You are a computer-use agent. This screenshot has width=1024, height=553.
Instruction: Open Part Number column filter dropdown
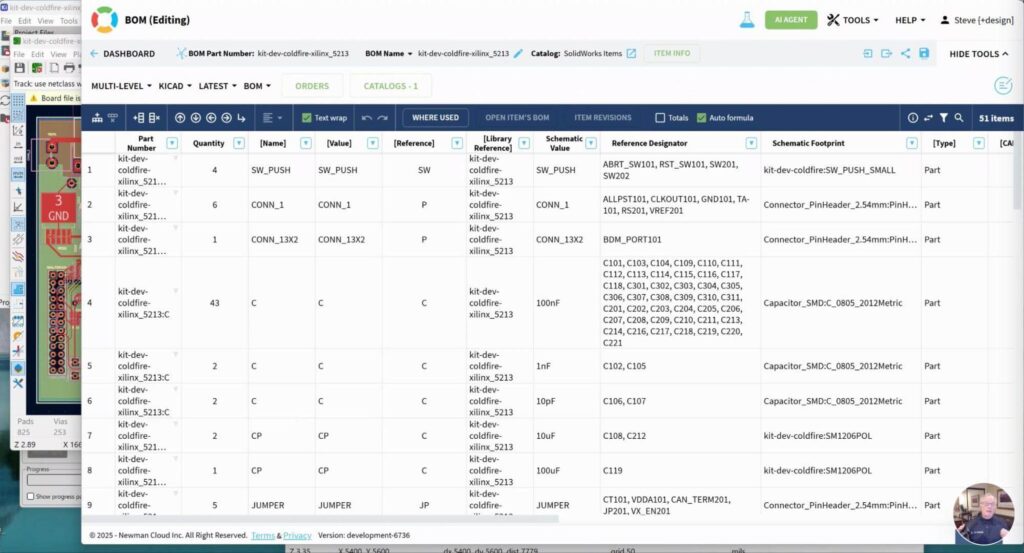click(x=172, y=143)
